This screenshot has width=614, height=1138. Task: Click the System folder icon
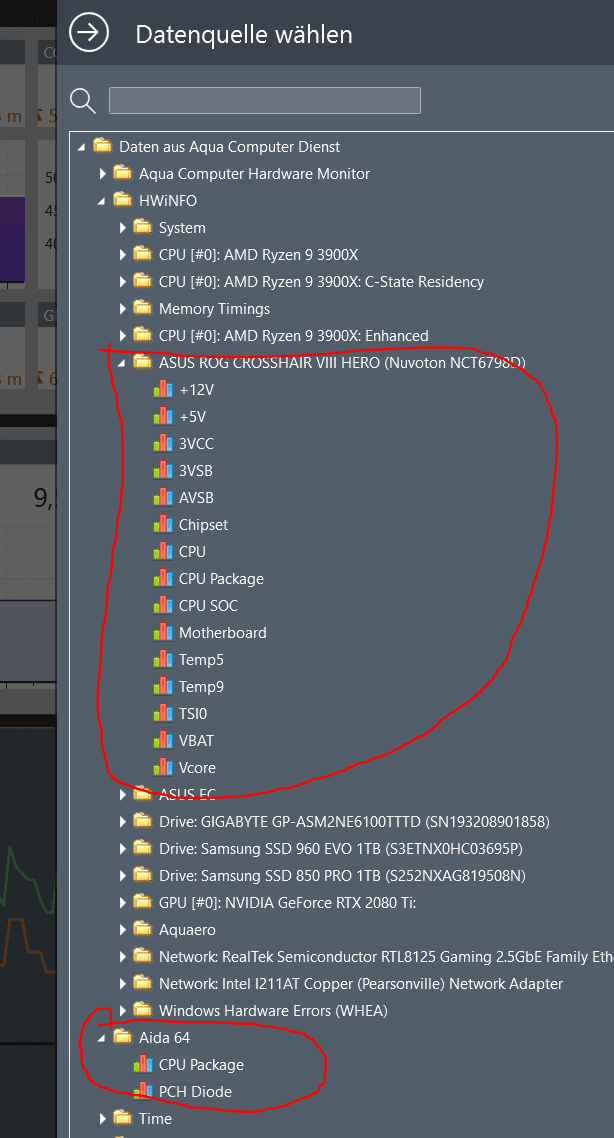(x=142, y=228)
